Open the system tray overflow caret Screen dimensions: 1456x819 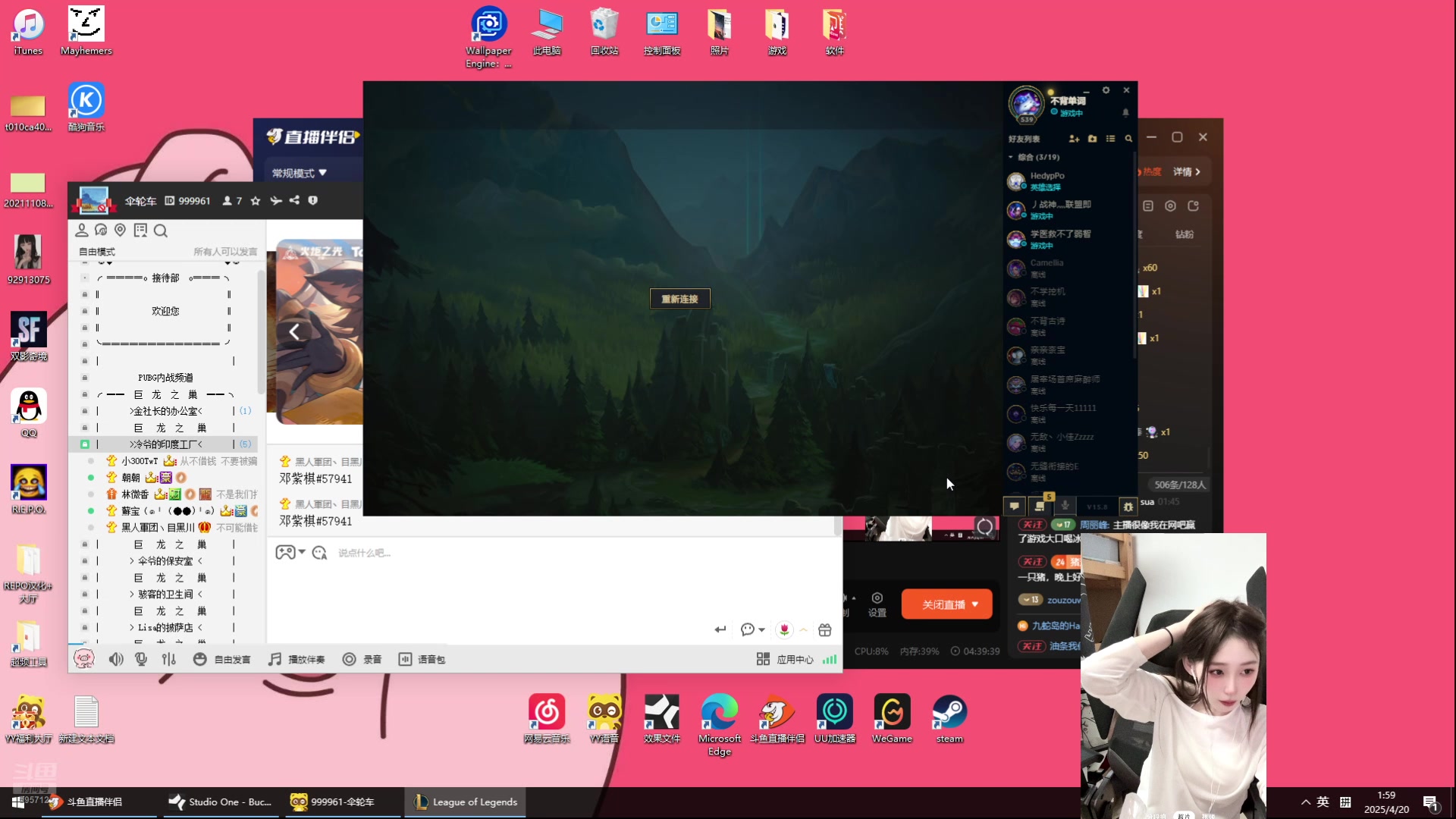click(x=1305, y=802)
